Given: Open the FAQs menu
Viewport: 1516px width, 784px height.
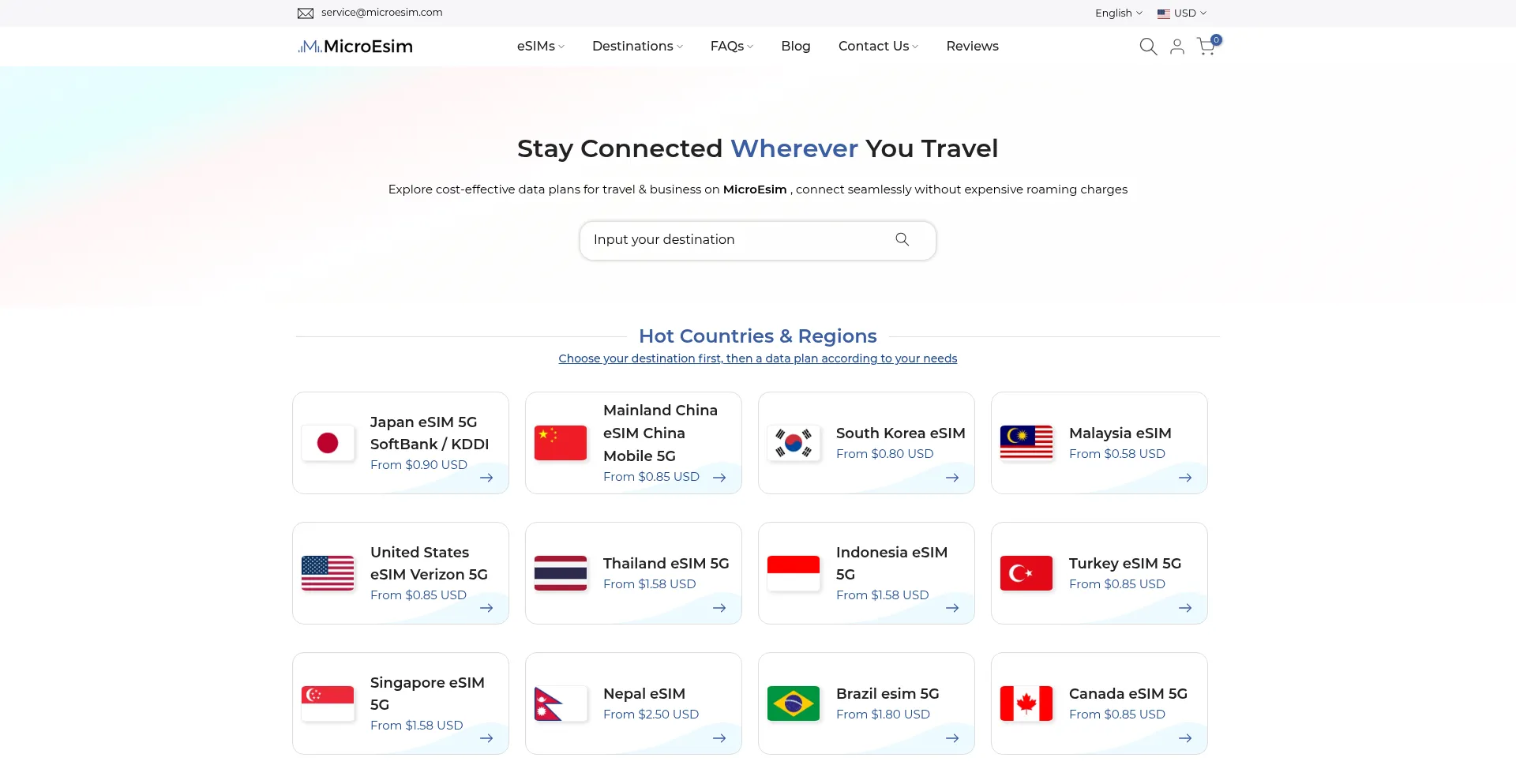Looking at the screenshot, I should (731, 47).
